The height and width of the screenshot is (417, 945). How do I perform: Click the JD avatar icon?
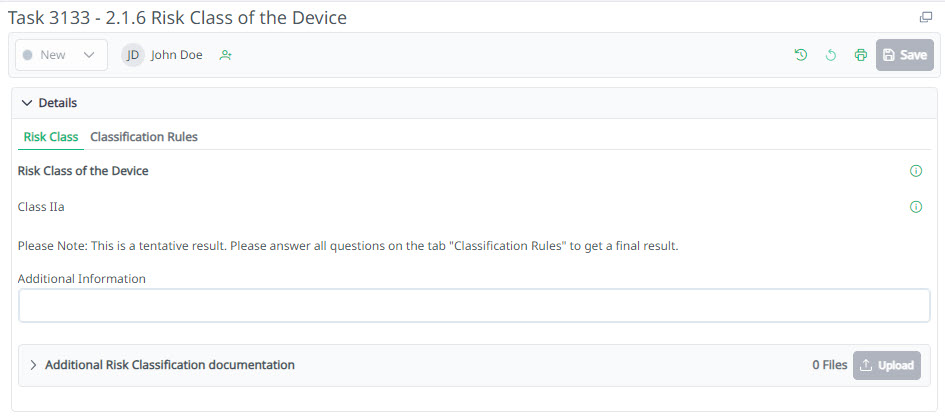tap(133, 55)
